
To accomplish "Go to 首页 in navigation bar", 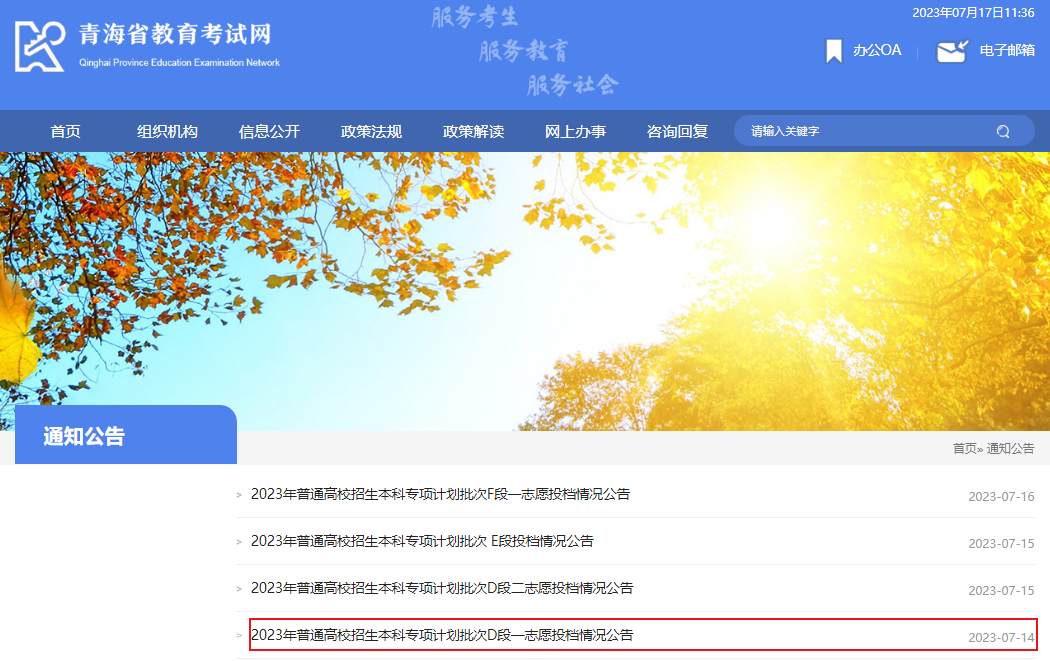I will [x=65, y=131].
